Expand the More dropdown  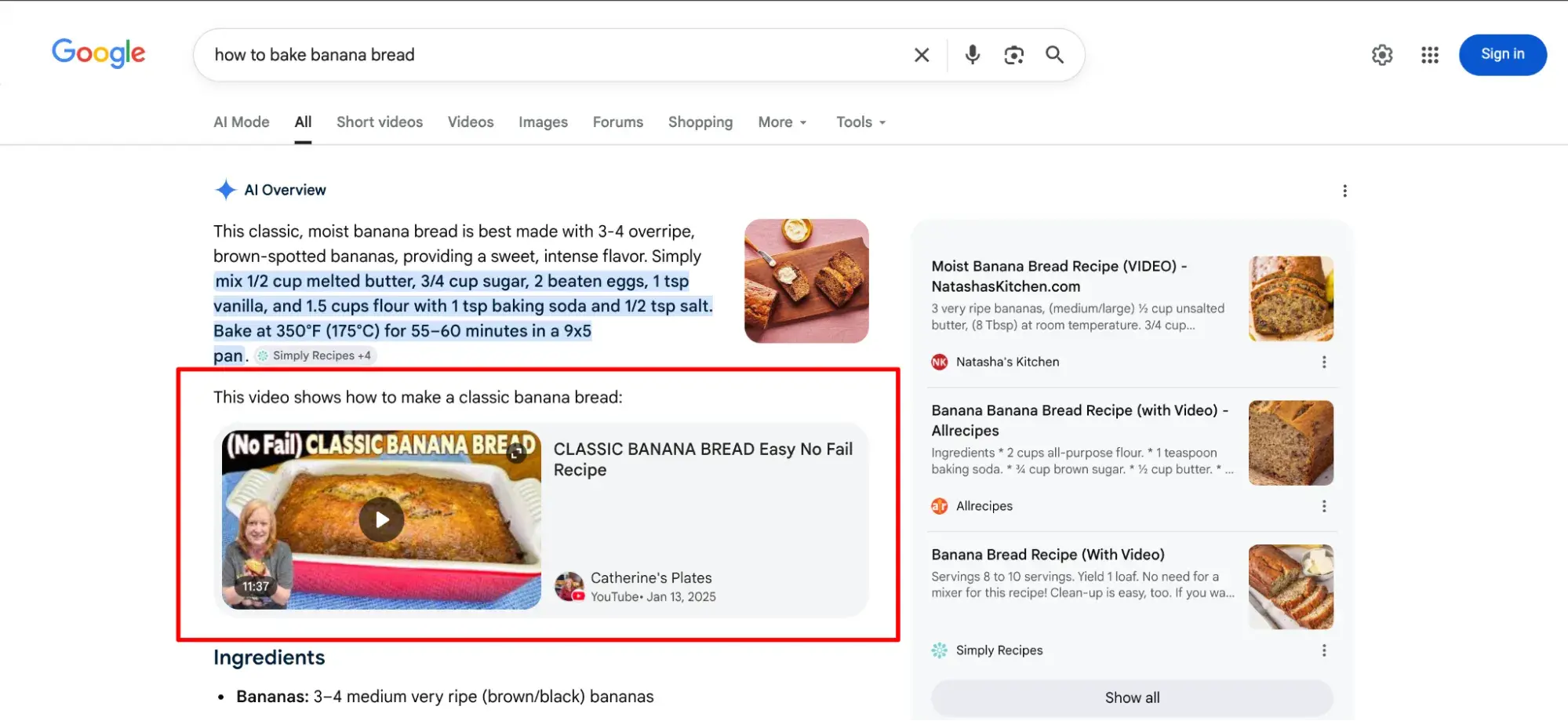[782, 122]
